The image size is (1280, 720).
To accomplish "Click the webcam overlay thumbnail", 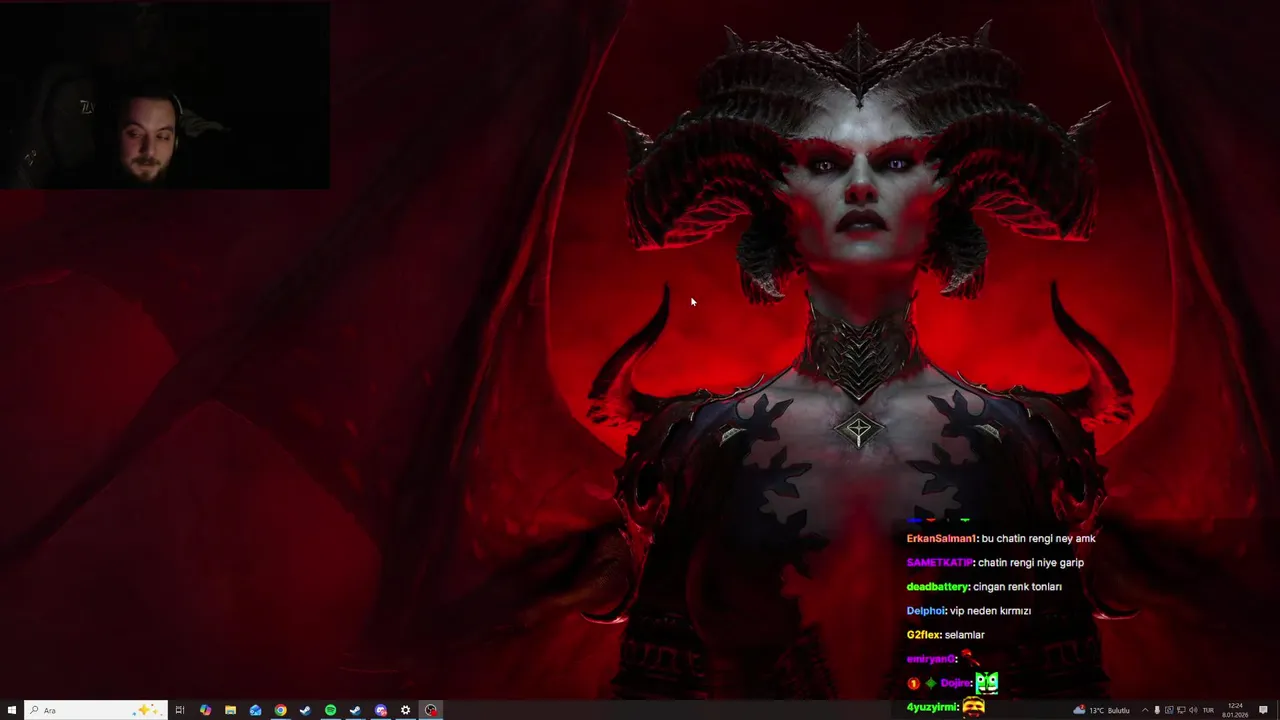I will (x=165, y=95).
